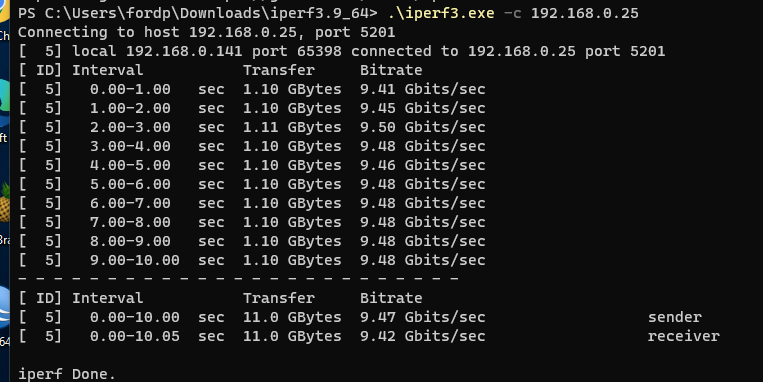Click the 1.11 GBytes transfer value
The height and width of the screenshot is (382, 763).
[x=292, y=127]
